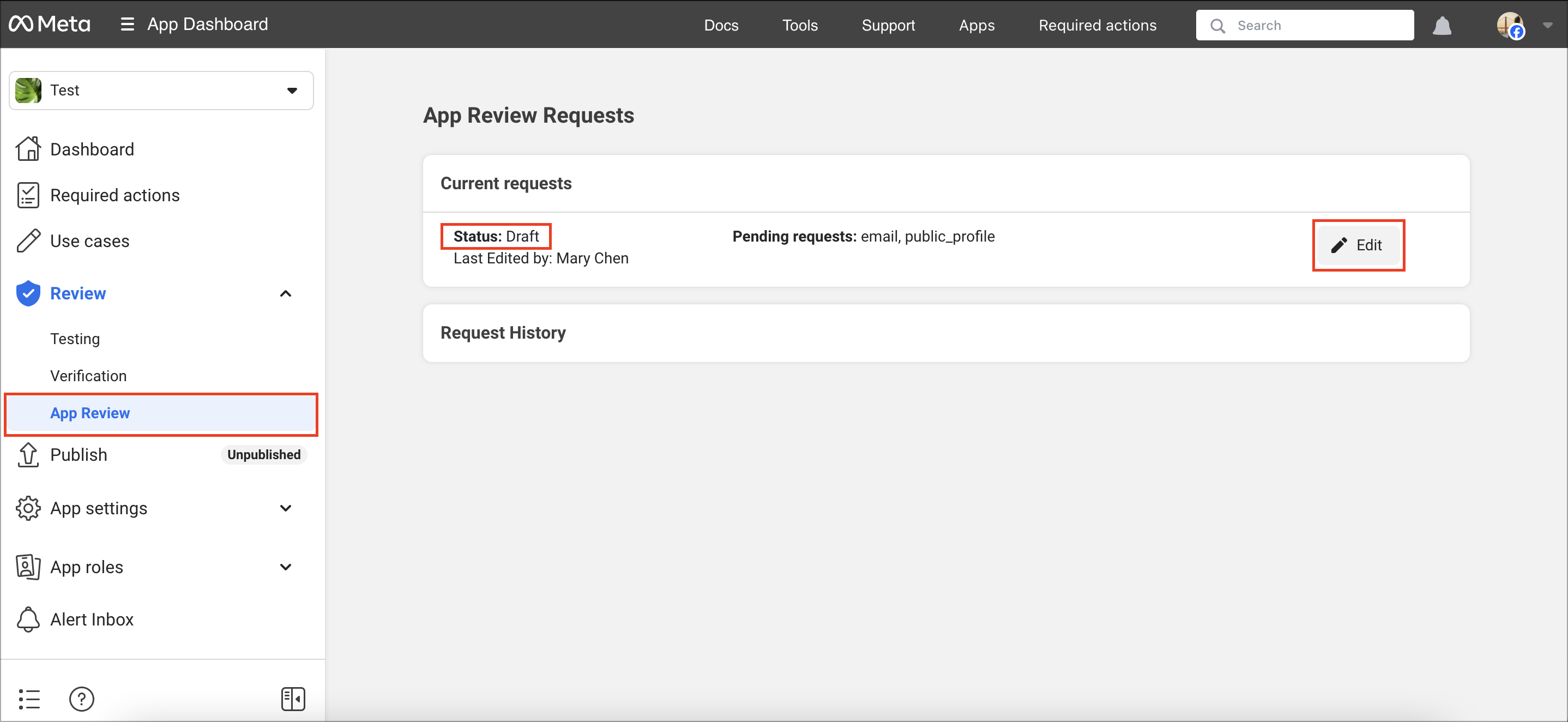Expand the App settings chevron
The image size is (1568, 722).
click(x=286, y=508)
